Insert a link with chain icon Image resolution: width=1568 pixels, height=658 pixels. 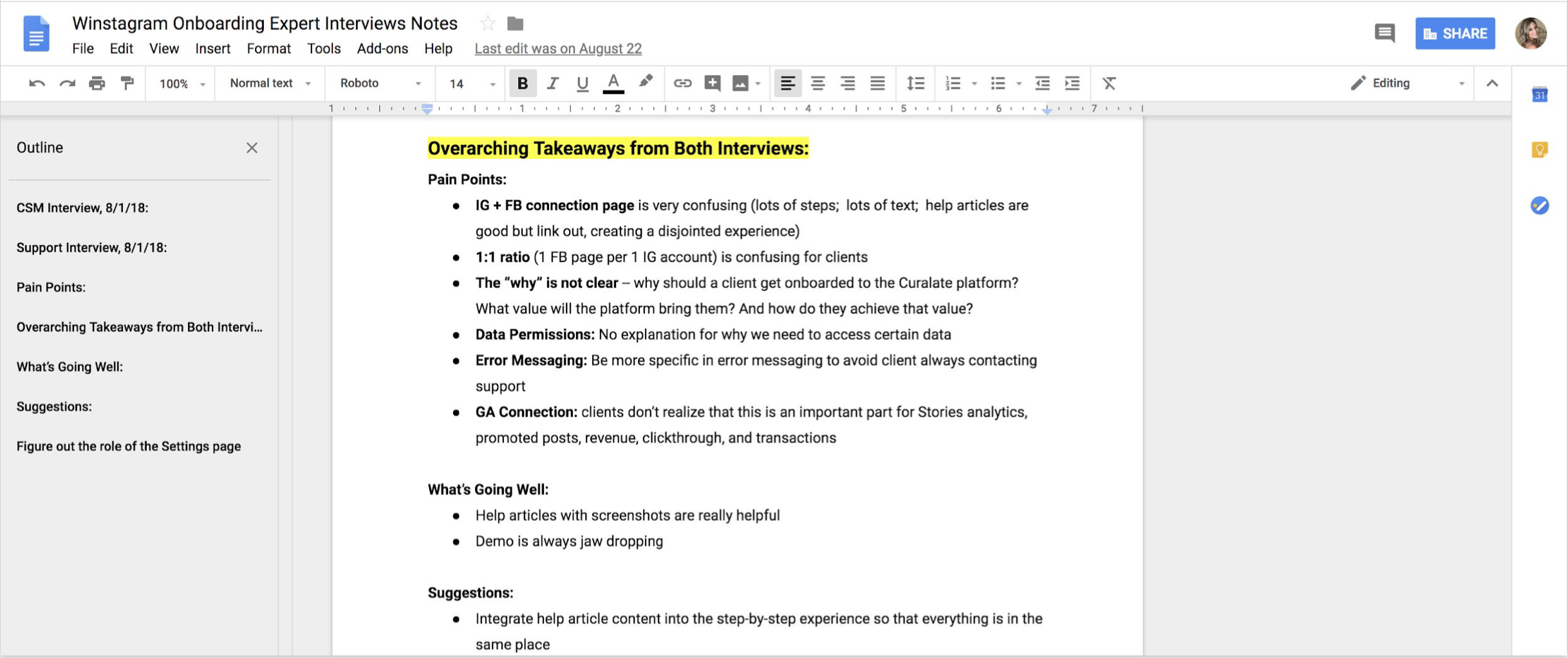pos(682,83)
